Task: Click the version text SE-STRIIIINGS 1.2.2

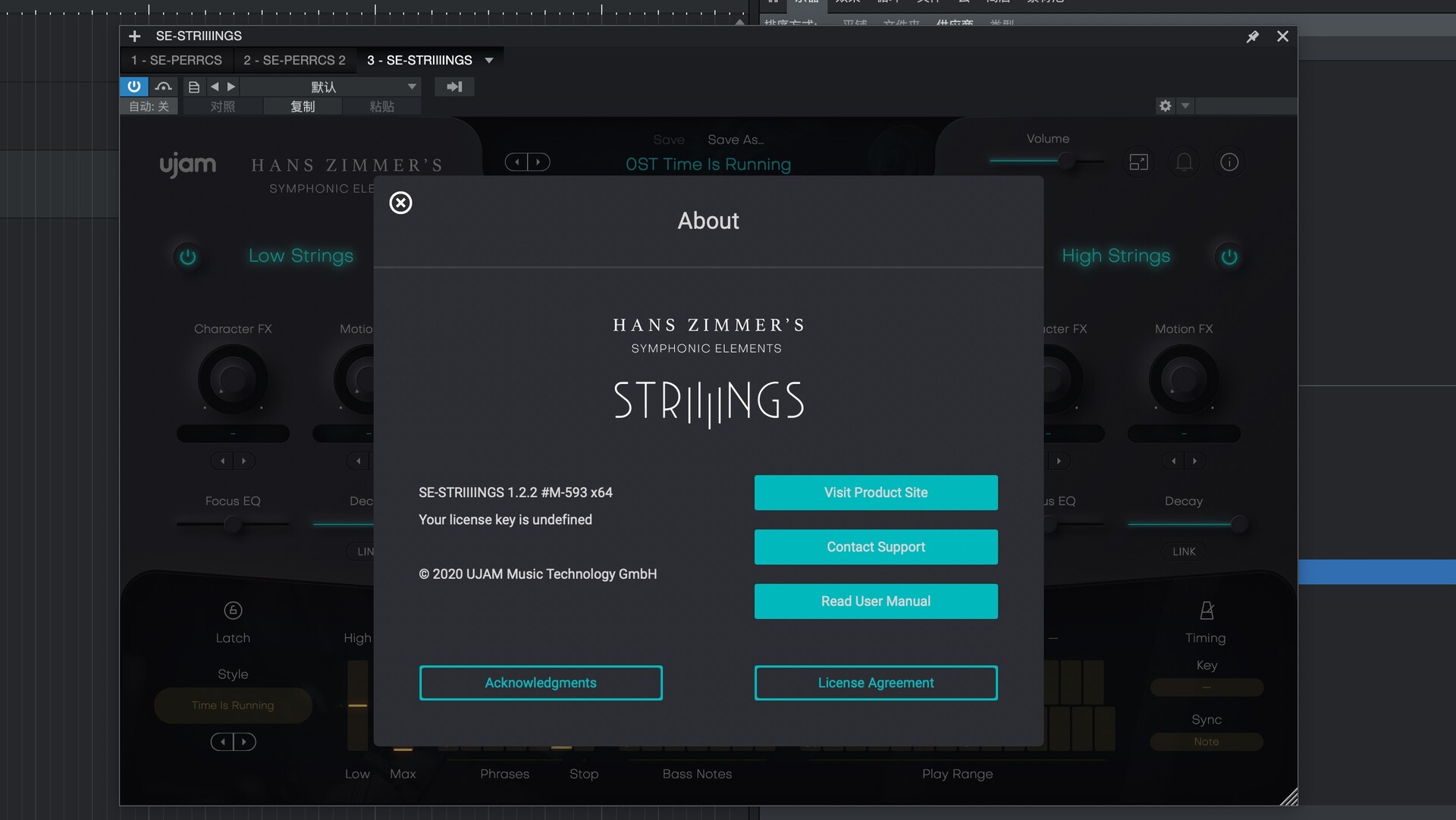Action: click(516, 492)
